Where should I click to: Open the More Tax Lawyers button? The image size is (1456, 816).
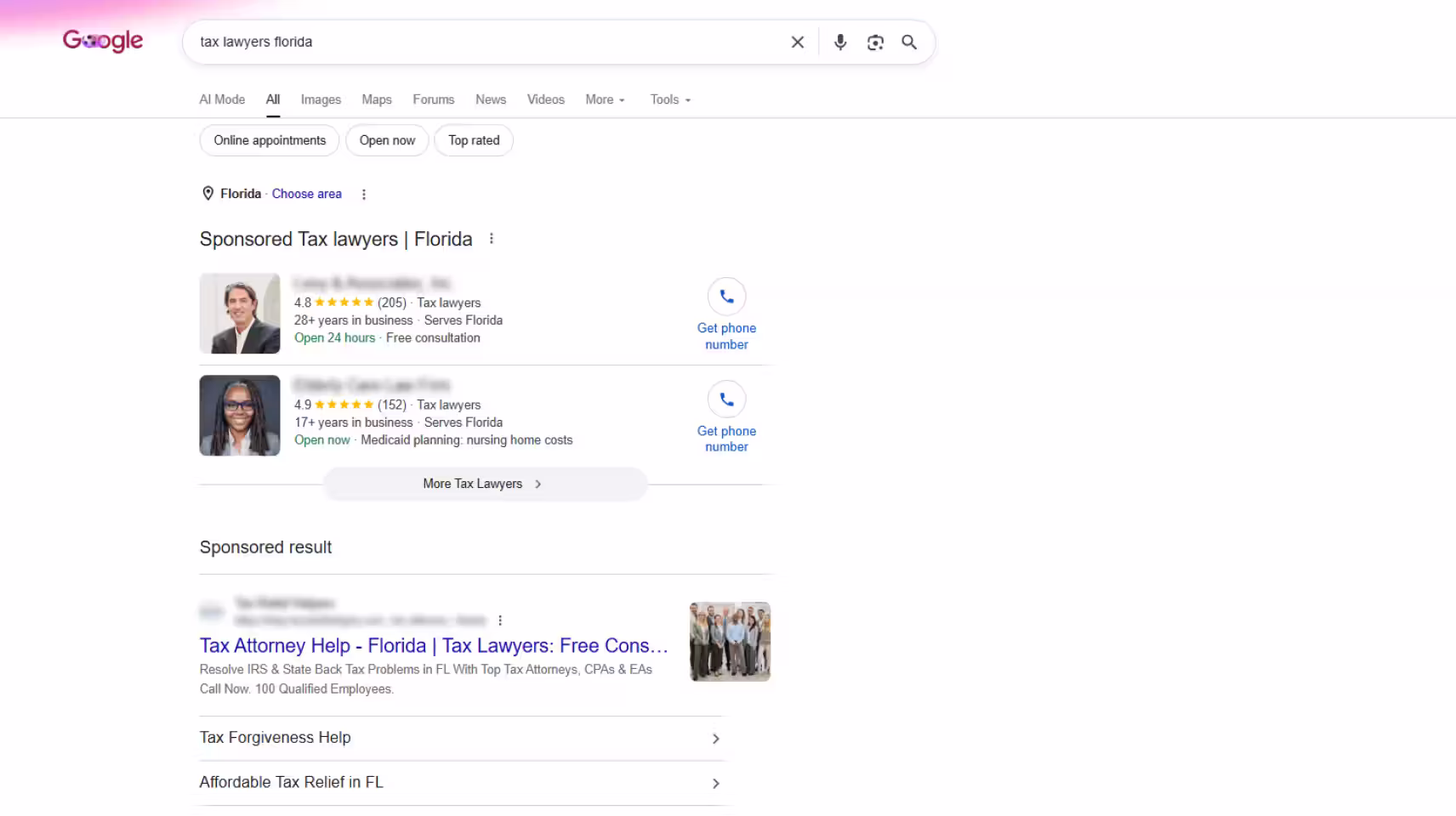coord(485,484)
